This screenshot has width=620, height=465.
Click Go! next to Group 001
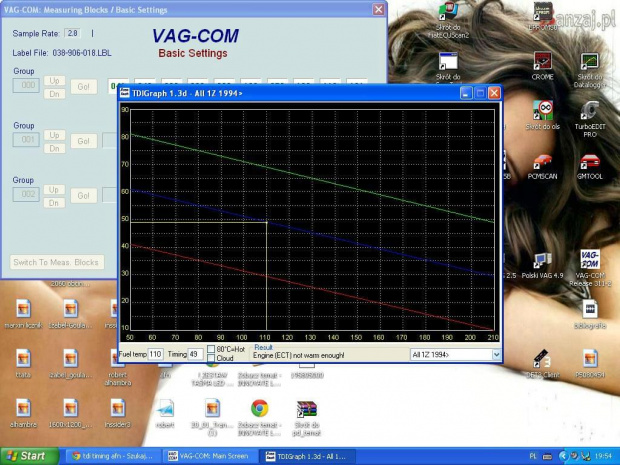coord(84,141)
